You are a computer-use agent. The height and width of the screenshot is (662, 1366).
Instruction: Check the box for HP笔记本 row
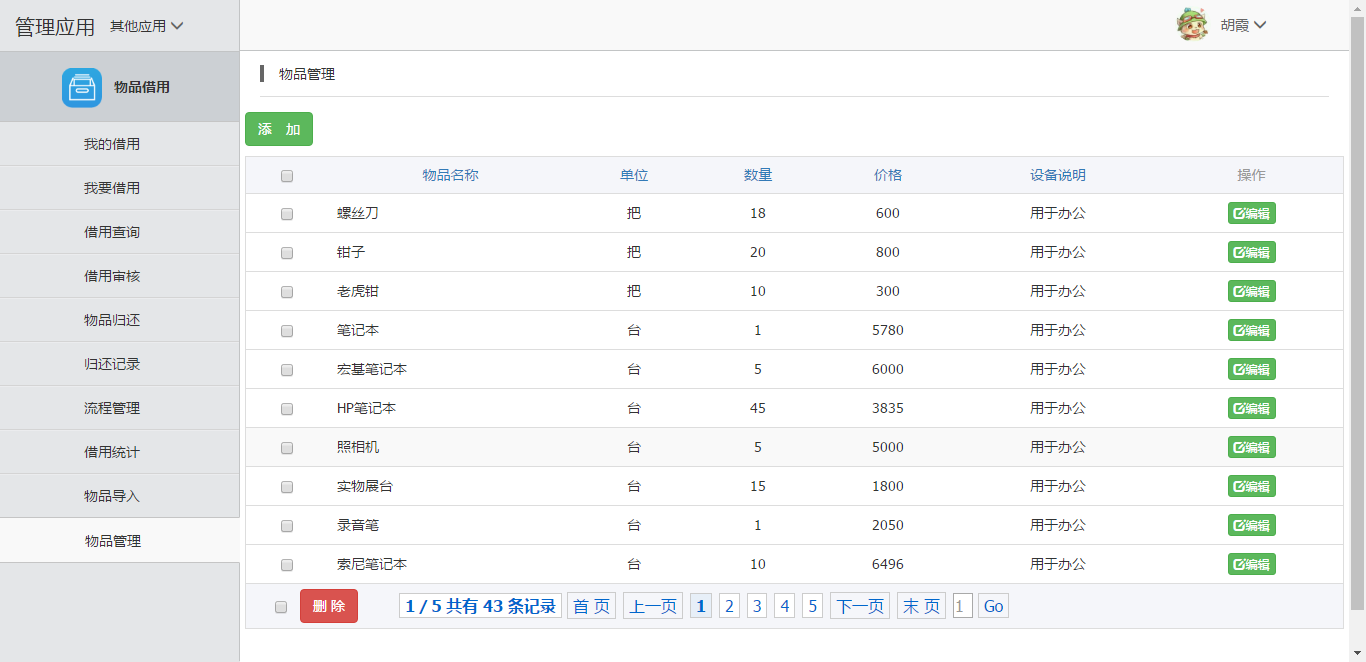[x=287, y=409]
